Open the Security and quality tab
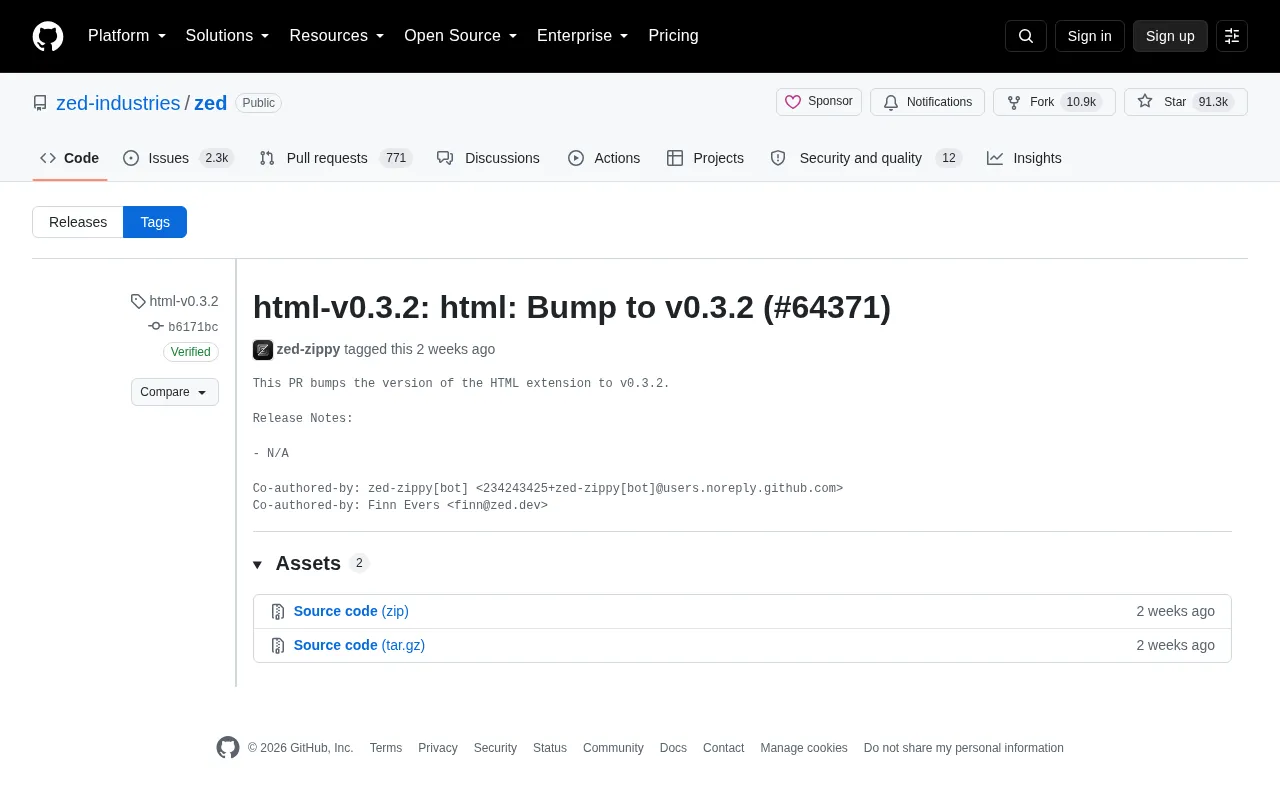 coord(866,158)
